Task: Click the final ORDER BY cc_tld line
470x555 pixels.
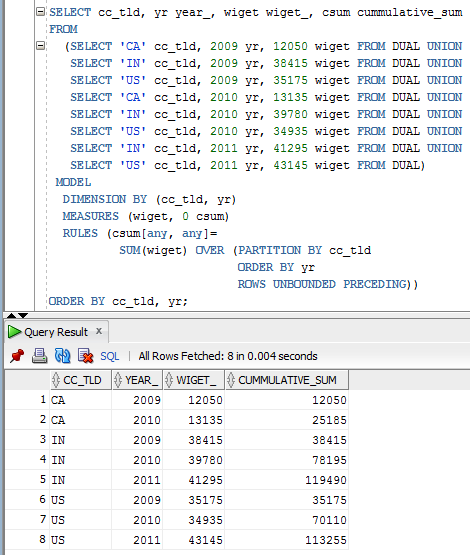Action: click(x=118, y=301)
